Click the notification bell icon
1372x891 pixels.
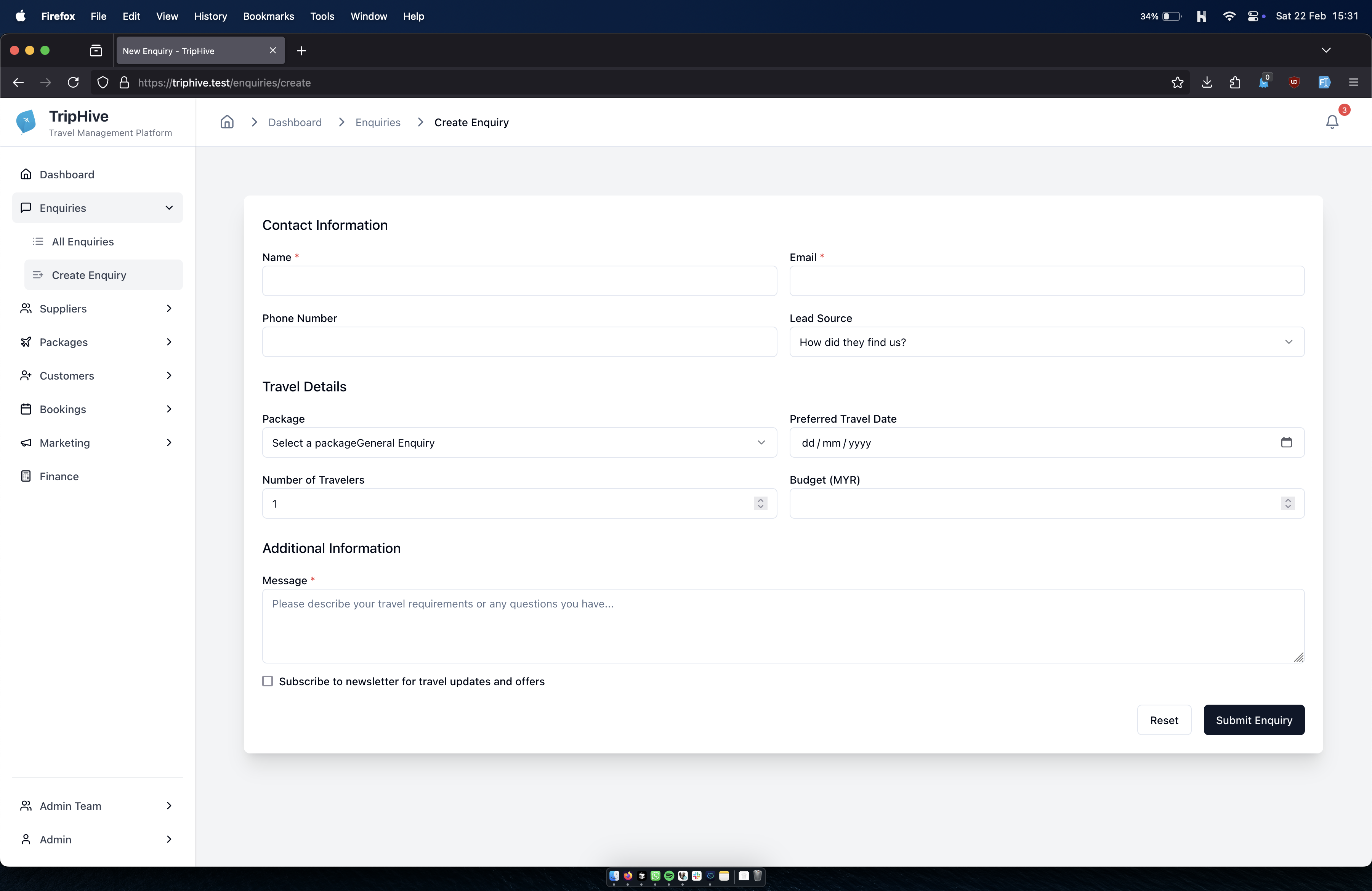click(1332, 122)
